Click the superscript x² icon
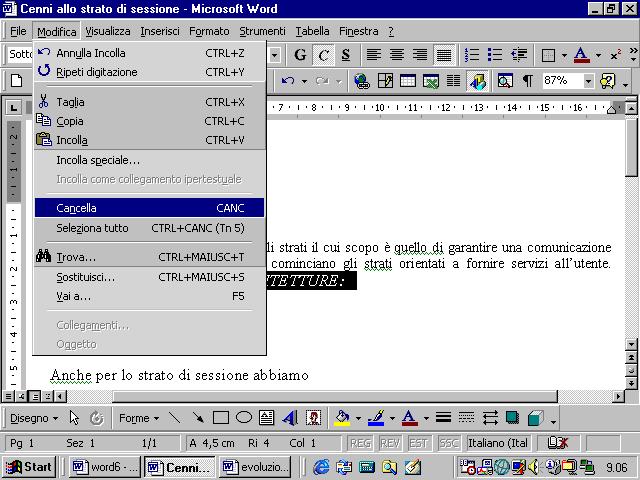This screenshot has width=640, height=480. pos(616,55)
